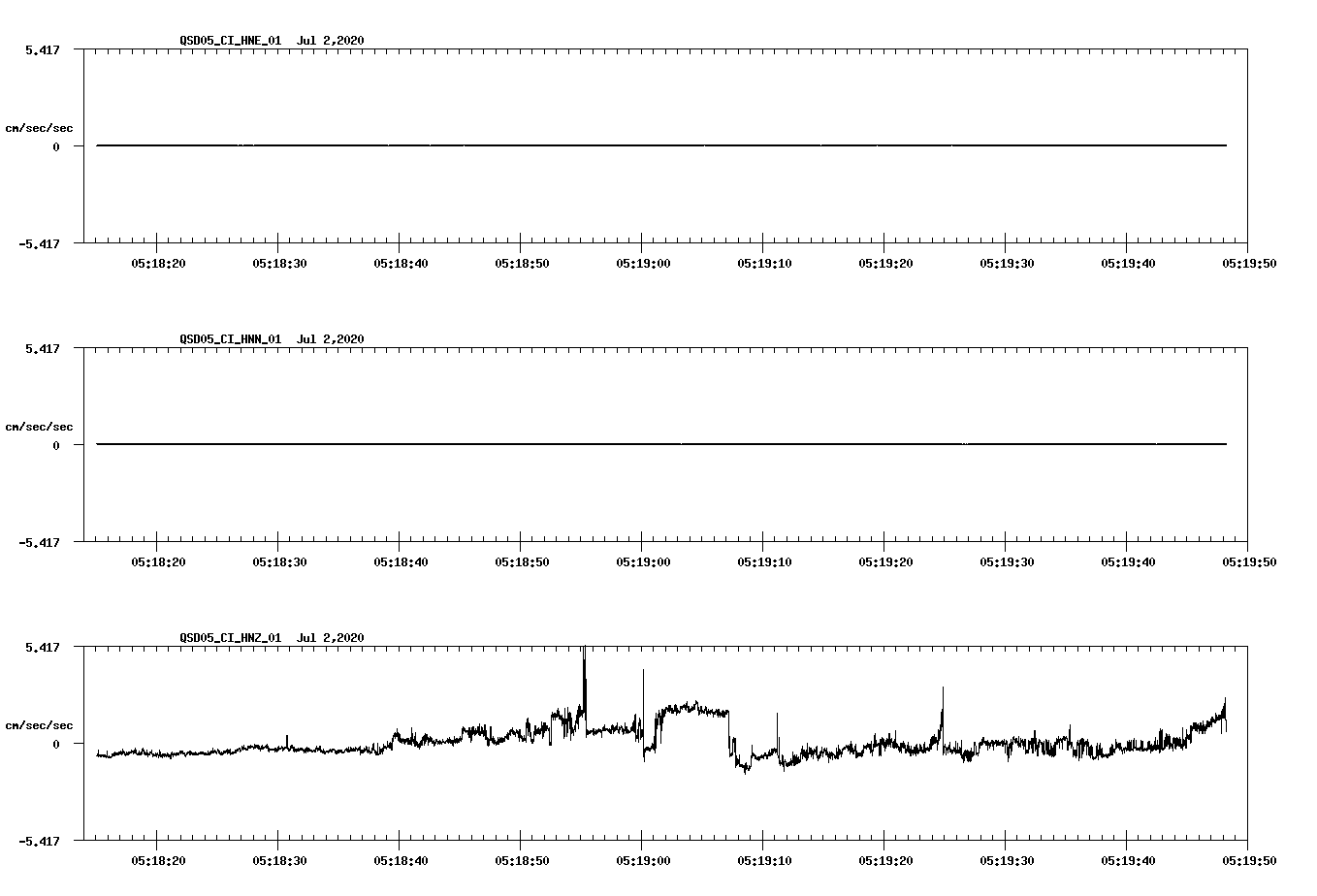Select the 5.417 upper limit on the HNE plot

[x=42, y=48]
